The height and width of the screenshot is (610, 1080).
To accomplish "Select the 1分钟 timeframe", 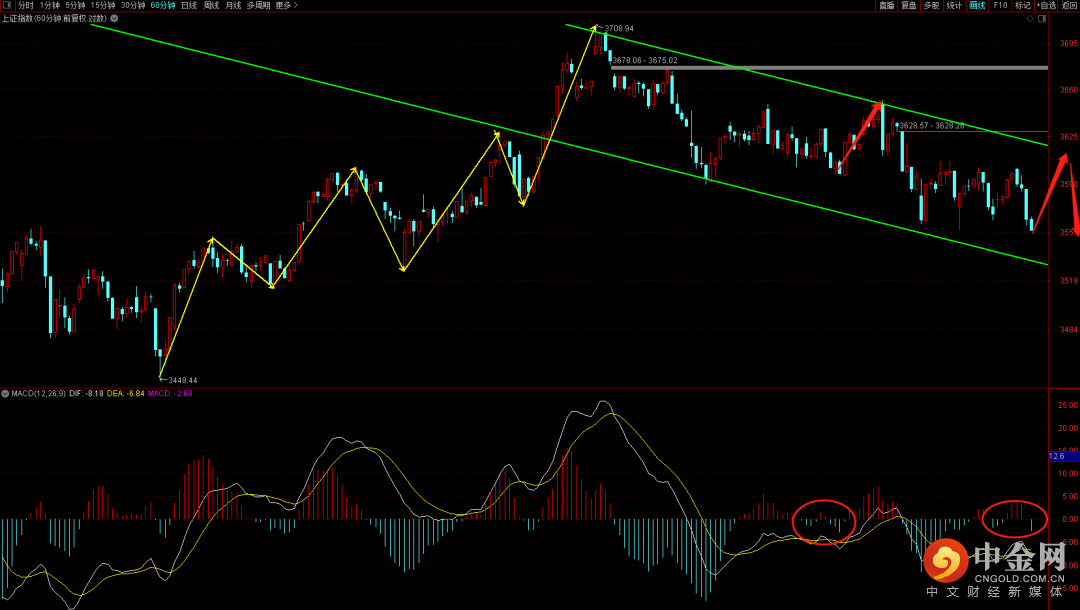I will click(50, 5).
